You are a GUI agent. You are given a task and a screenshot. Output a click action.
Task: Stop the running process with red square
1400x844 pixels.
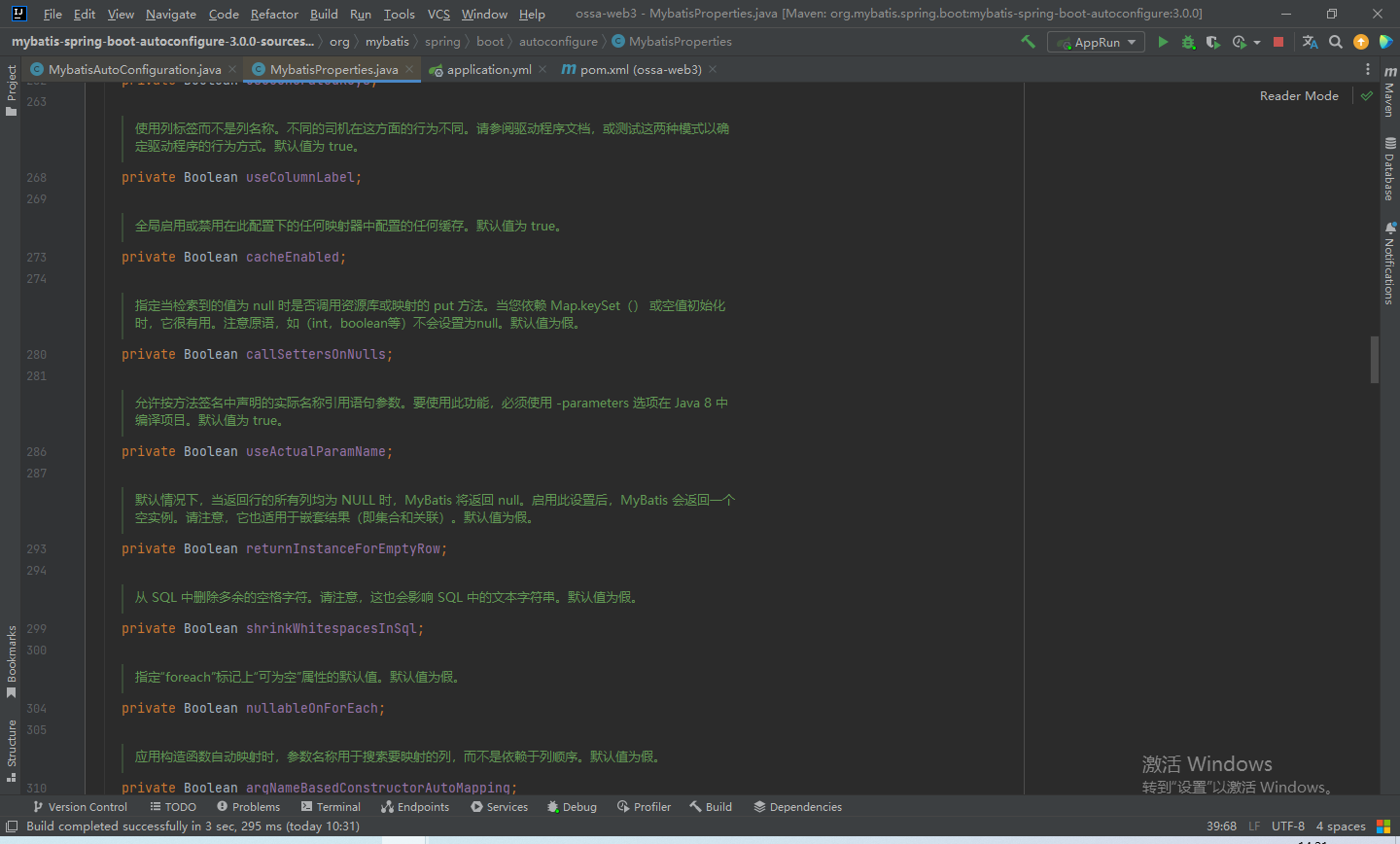point(1278,42)
